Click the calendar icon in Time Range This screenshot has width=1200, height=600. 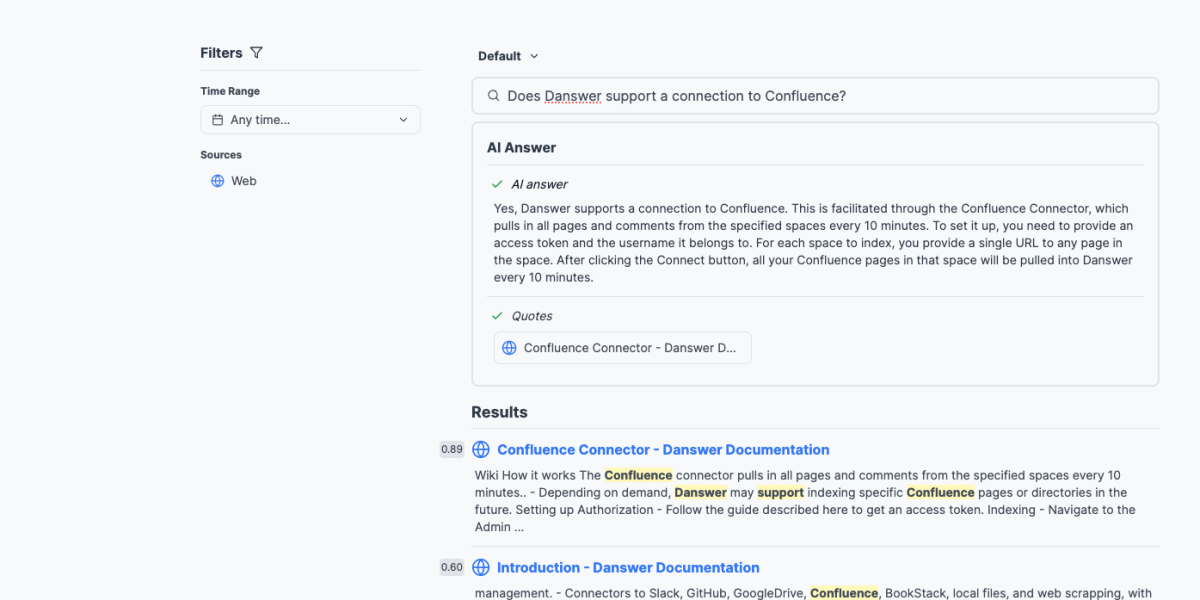[217, 120]
